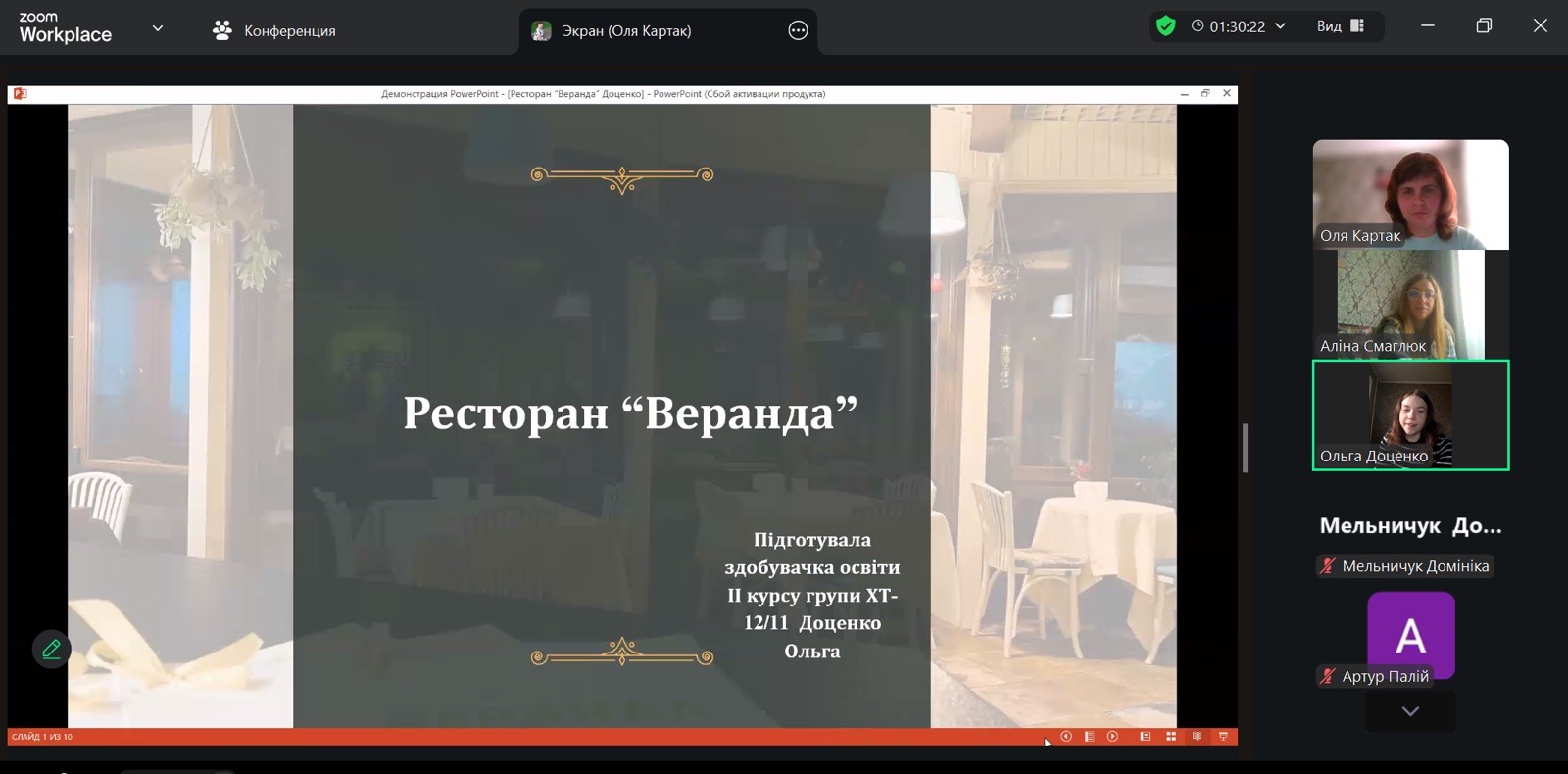Screen dimensions: 1568x774
Task: Select the Экран (Оля Картак) tab
Action: tap(626, 30)
